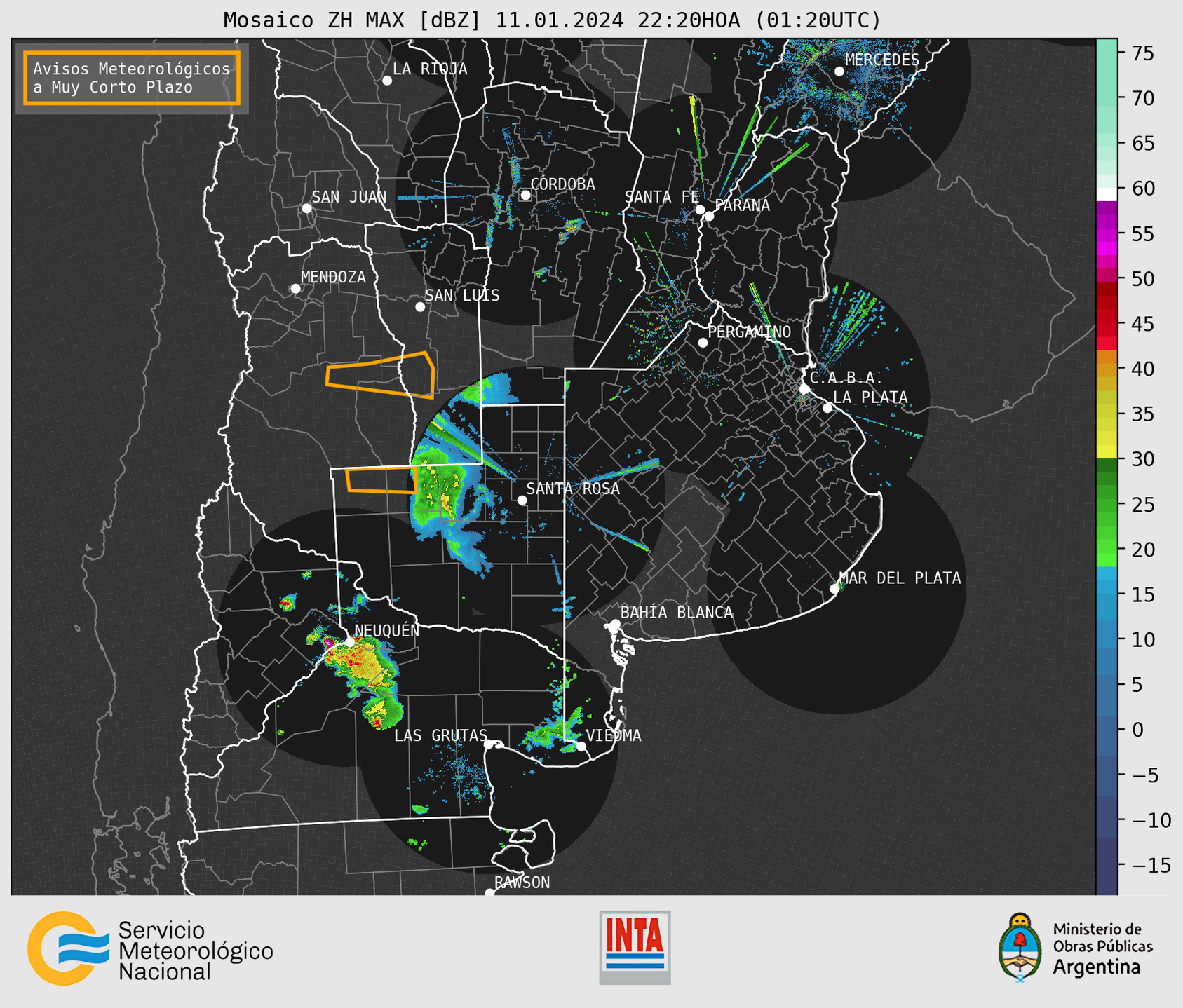The height and width of the screenshot is (1008, 1183).
Task: Click the LA PLATA city marker dot
Action: 827,408
